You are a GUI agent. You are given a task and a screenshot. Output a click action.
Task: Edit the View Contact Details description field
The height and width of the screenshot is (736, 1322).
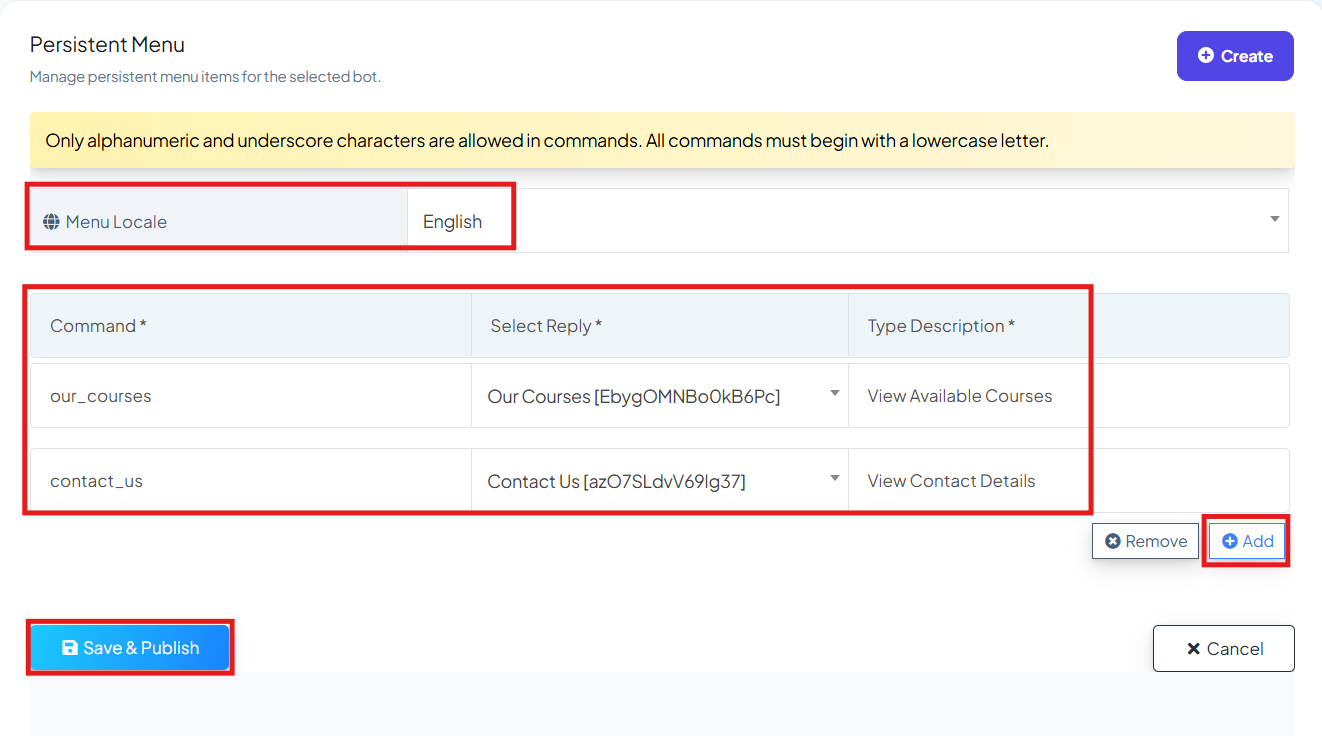(x=1069, y=481)
